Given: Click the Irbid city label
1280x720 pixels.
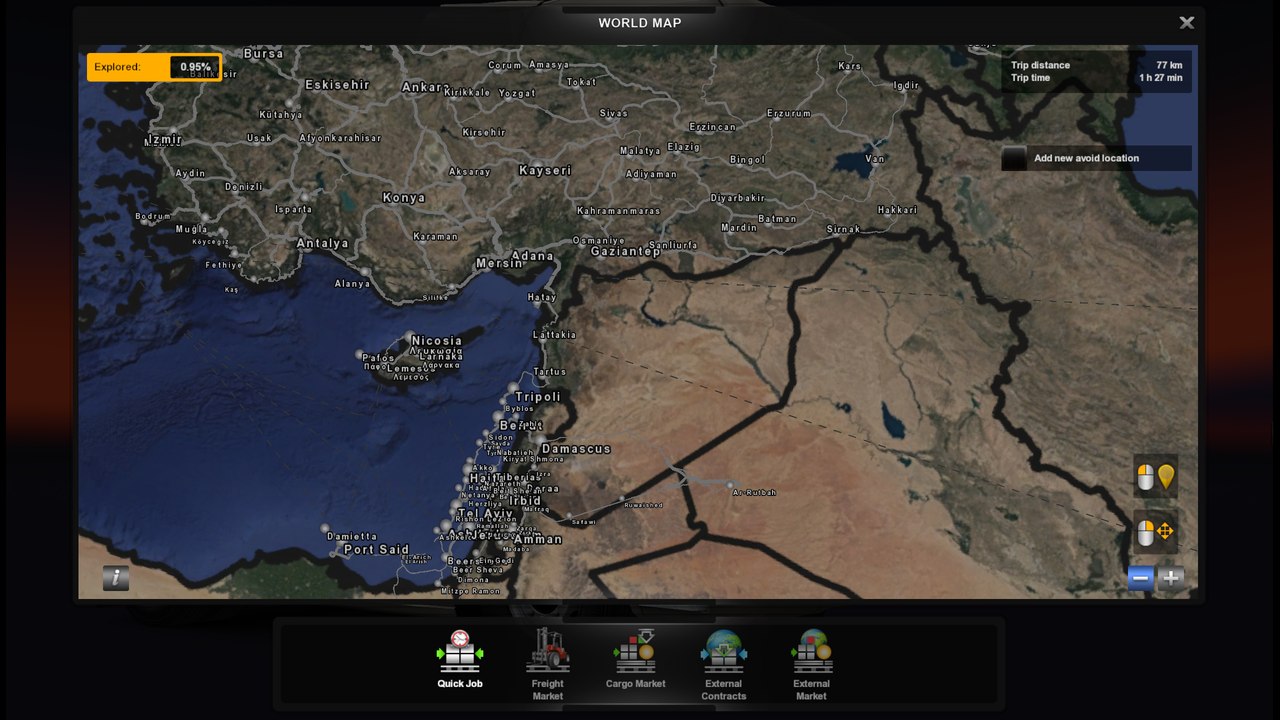Looking at the screenshot, I should click(526, 501).
